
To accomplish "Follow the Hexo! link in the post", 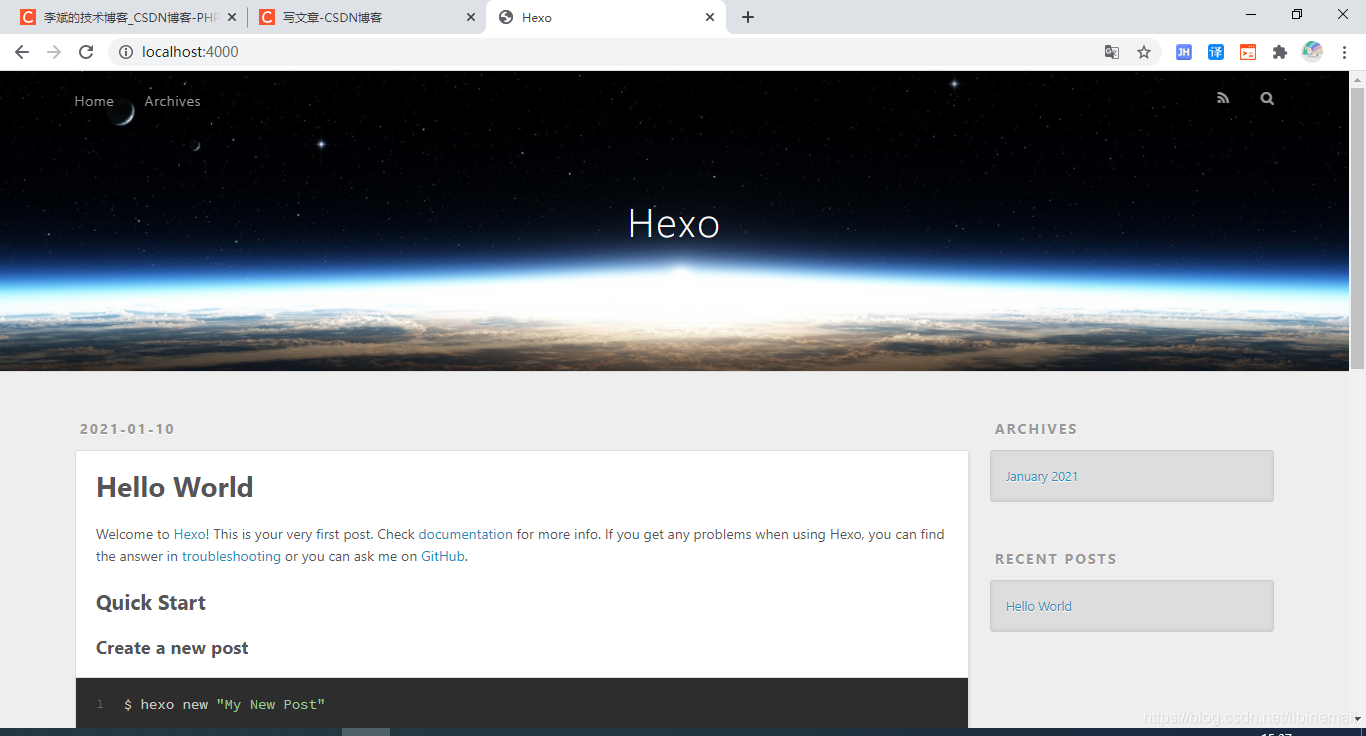I will click(192, 534).
